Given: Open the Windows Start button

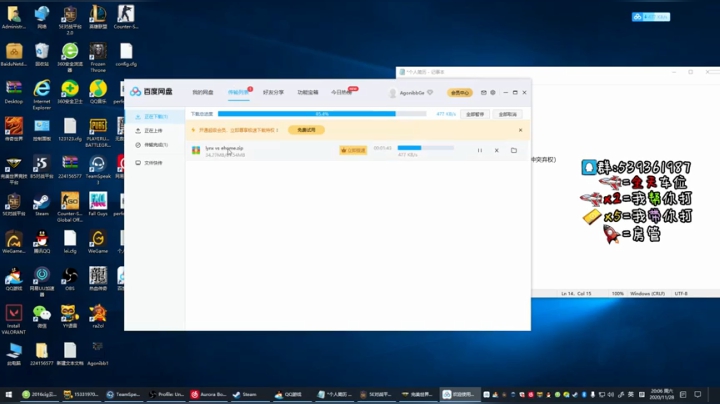Looking at the screenshot, I should 8,394.
